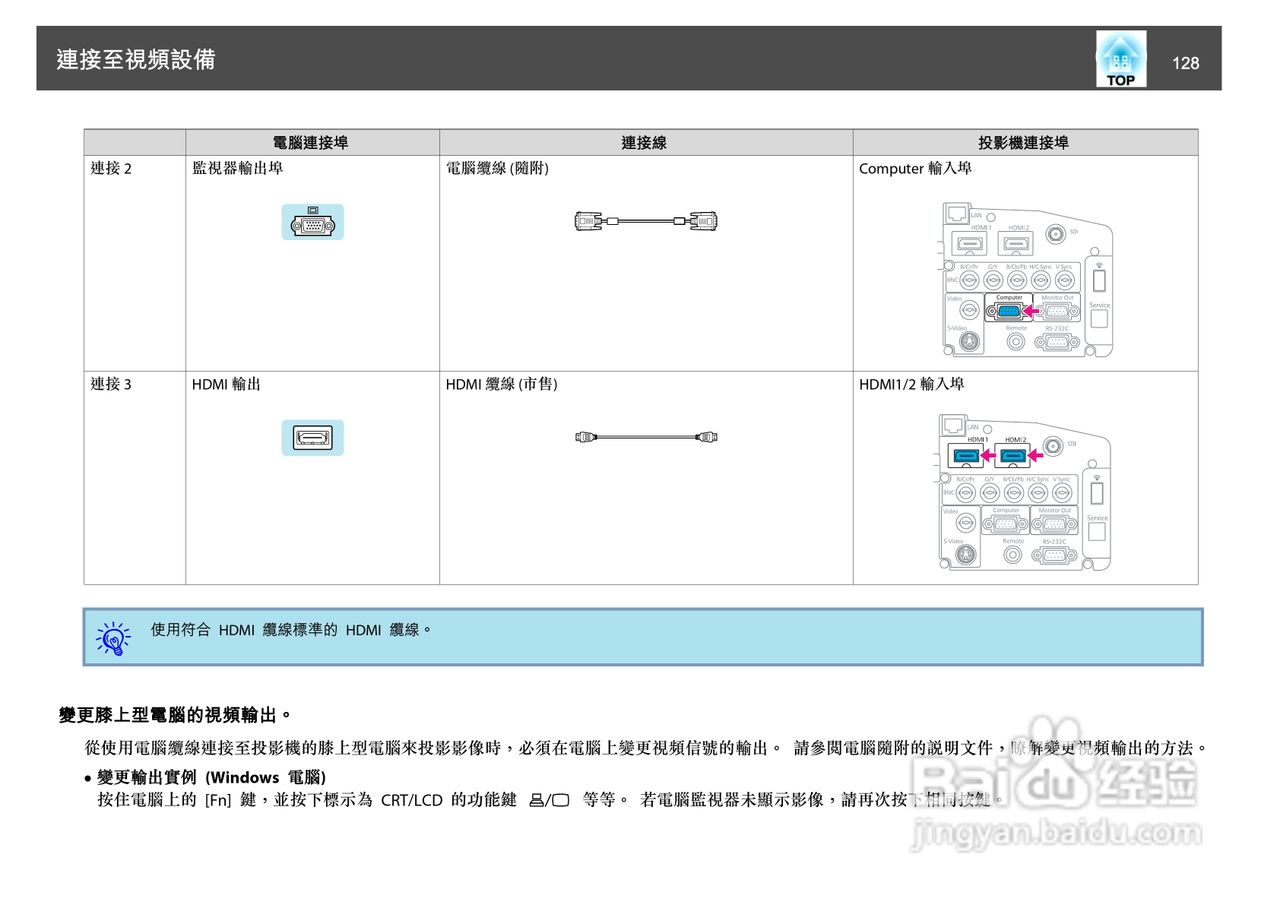This screenshot has width=1280, height=905.
Task: Click the HDMI cable tip note text
Action: (291, 630)
